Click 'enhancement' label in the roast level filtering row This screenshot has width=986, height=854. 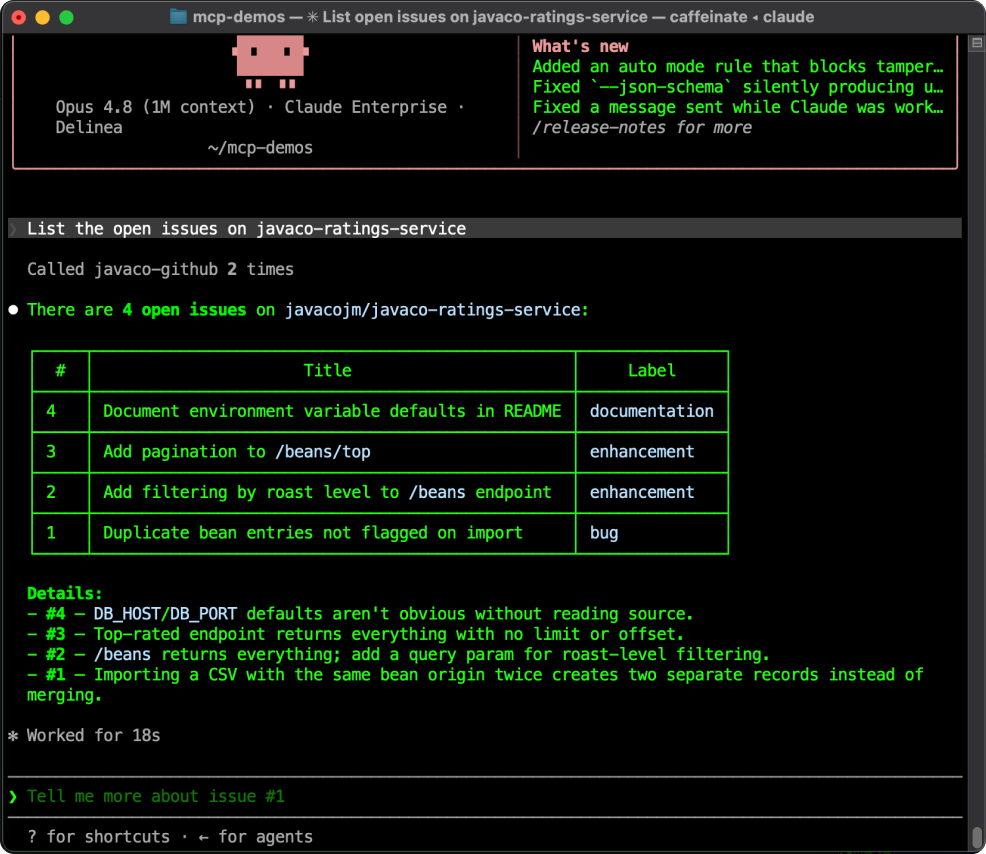[642, 492]
